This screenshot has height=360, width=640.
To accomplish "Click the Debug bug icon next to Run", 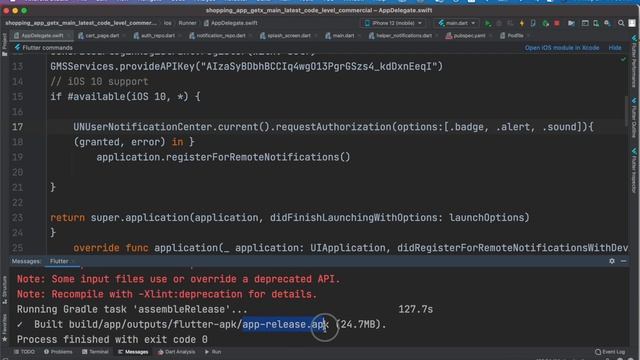I will [x=499, y=23].
